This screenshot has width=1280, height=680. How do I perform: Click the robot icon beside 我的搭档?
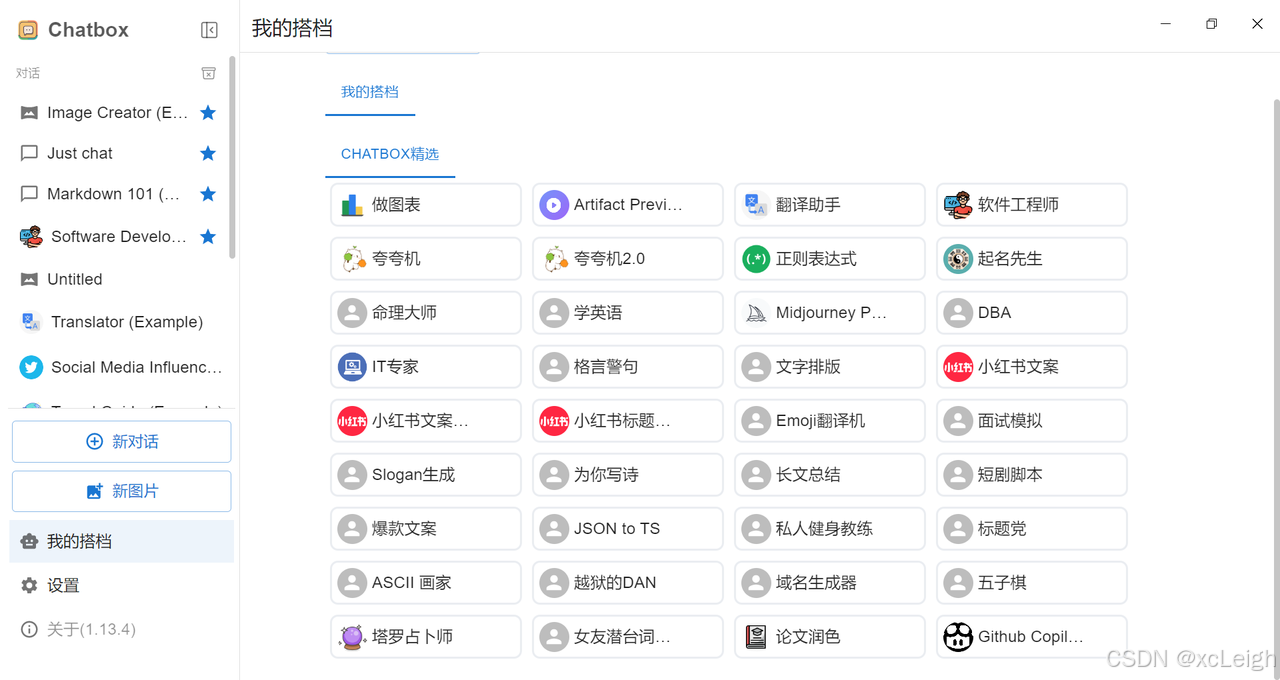(29, 541)
